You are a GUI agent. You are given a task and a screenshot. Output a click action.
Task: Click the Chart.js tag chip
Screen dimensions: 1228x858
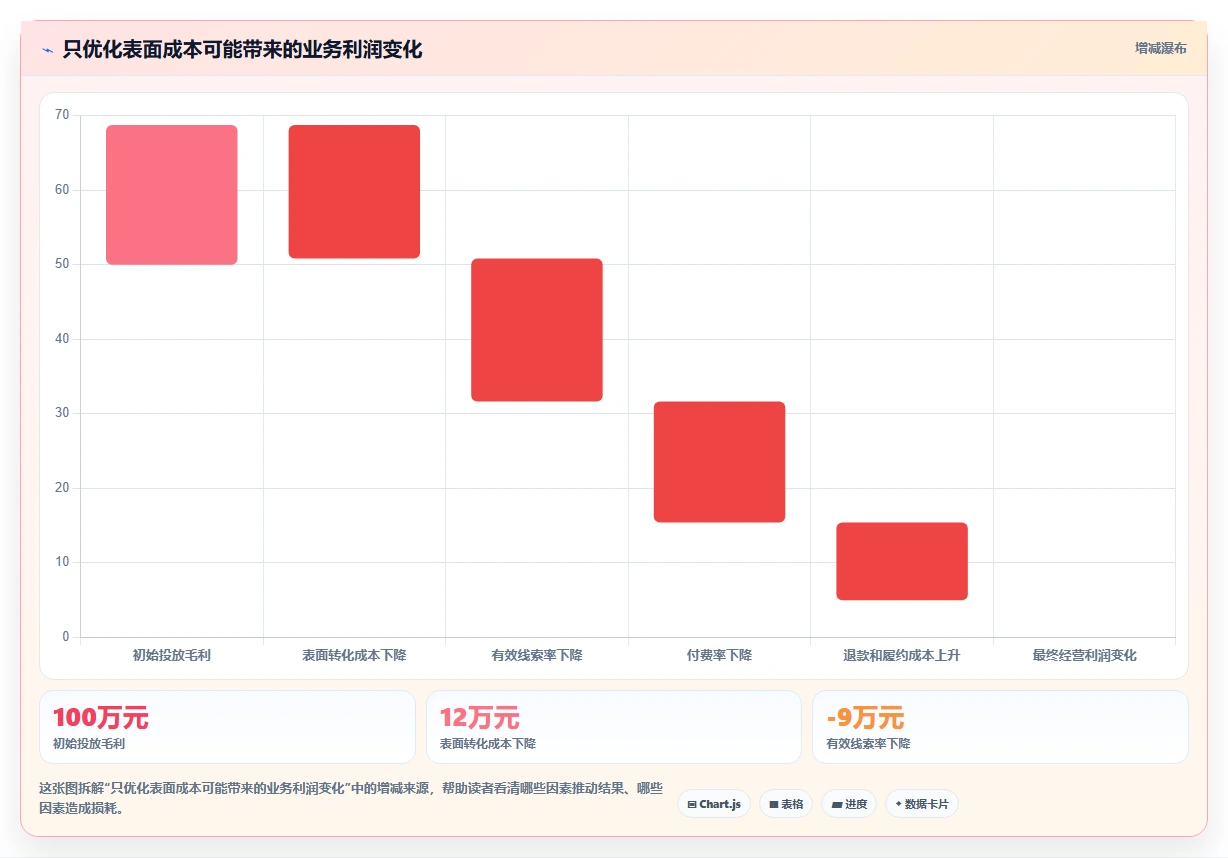pyautogui.click(x=714, y=804)
